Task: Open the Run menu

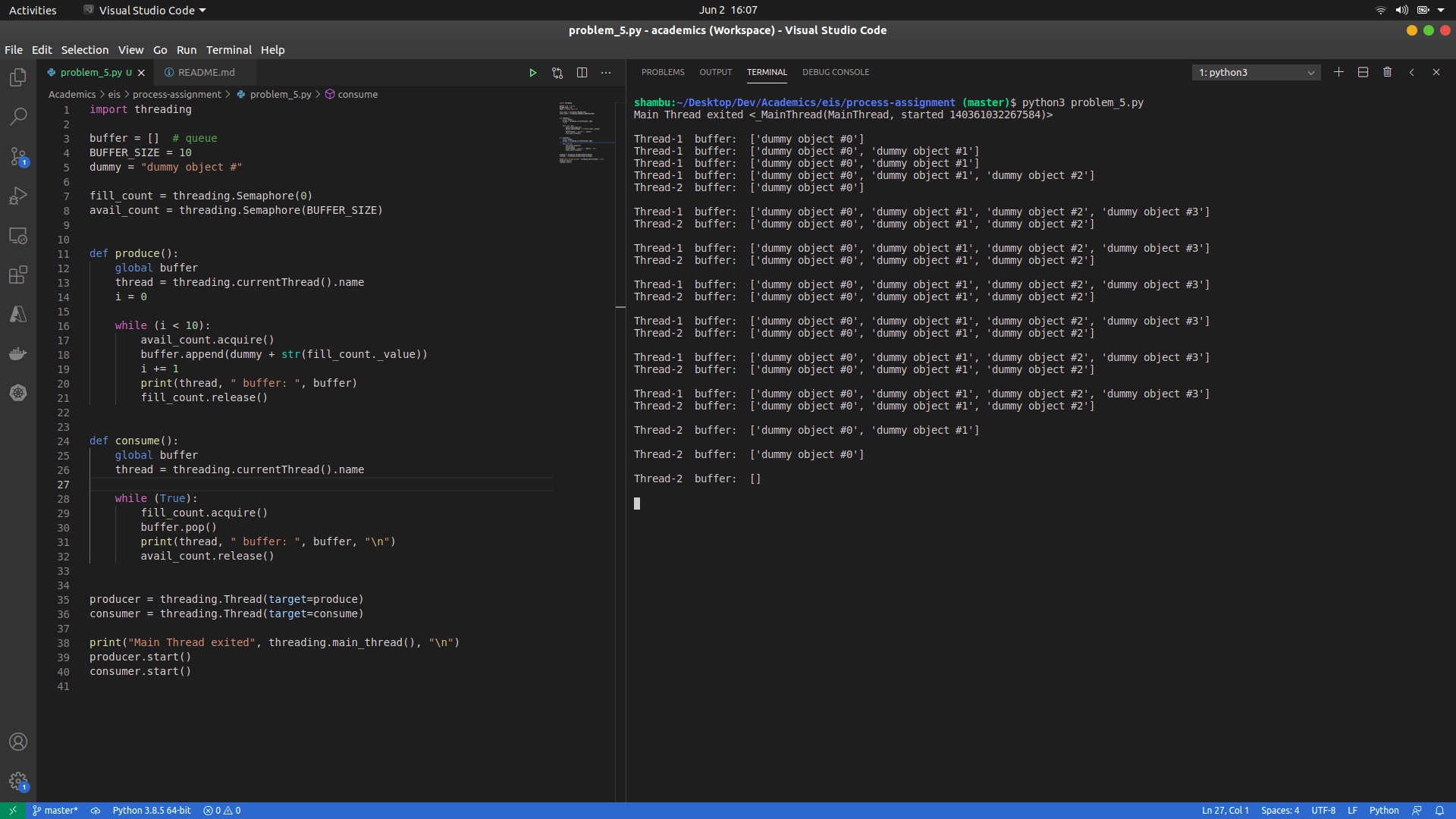Action: 187,50
